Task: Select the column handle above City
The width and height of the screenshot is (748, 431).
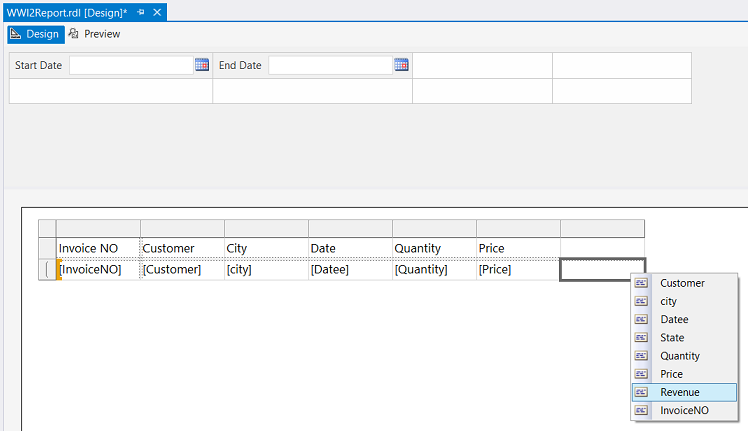Action: [x=266, y=228]
